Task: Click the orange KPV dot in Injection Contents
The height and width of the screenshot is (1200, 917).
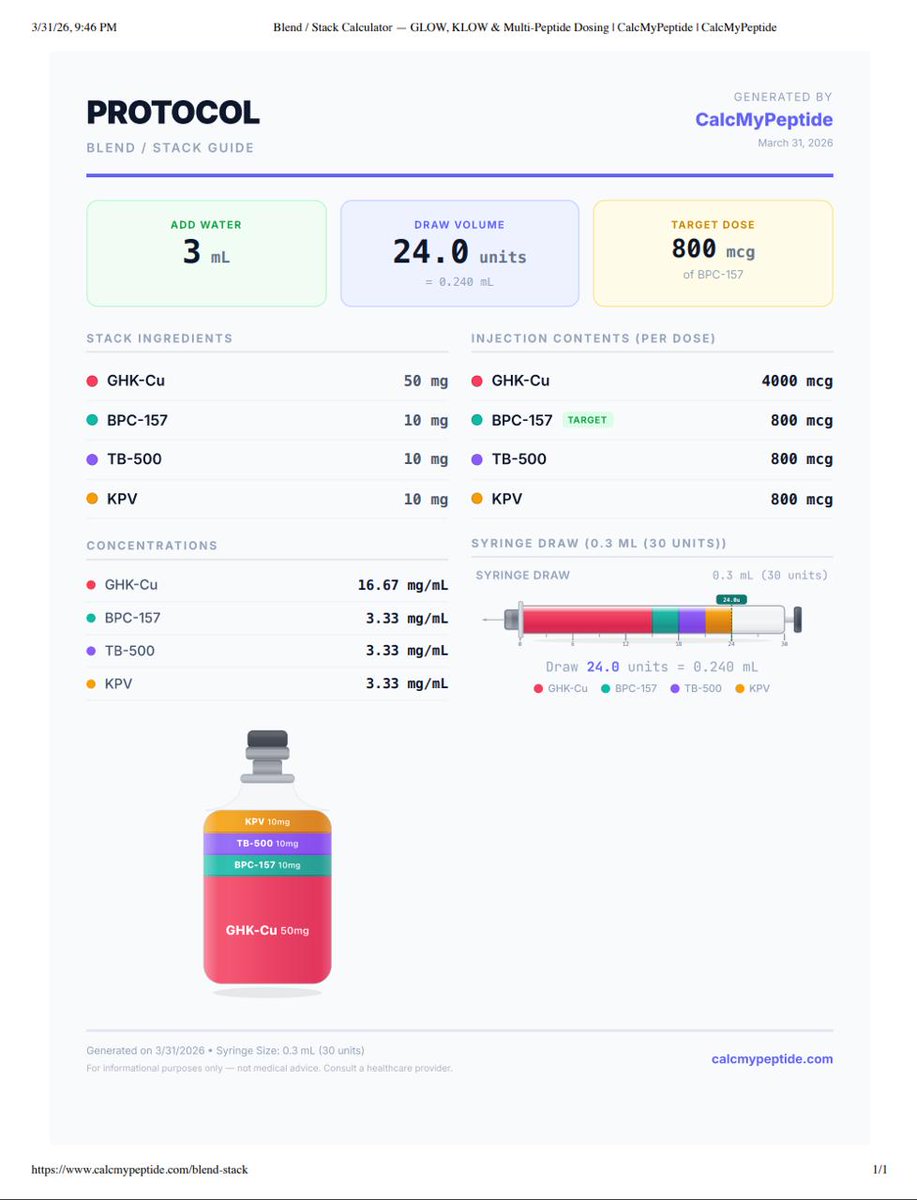Action: 476,499
